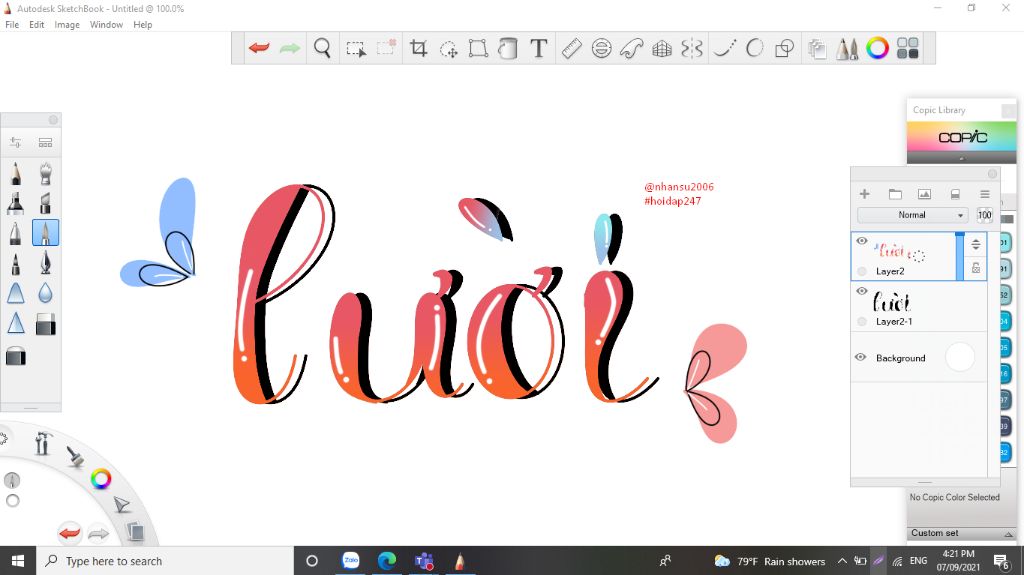Select the Sharpen triangle brush
1024x575 pixels.
(x=16, y=323)
